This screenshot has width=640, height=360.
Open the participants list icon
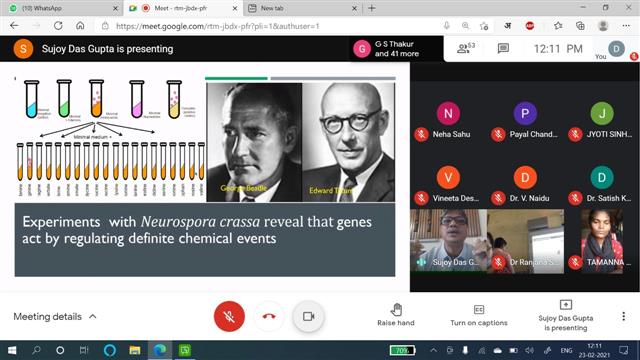click(x=466, y=48)
